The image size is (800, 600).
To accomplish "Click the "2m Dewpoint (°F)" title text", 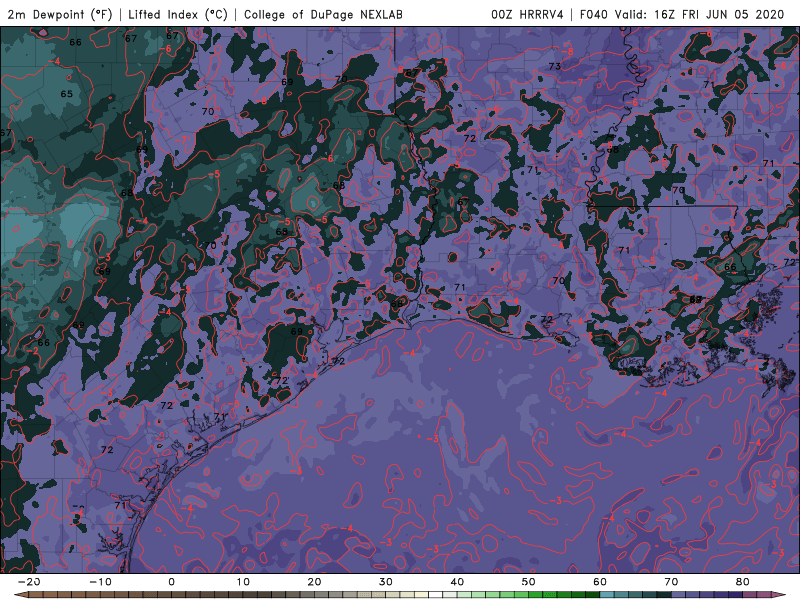I will [60, 14].
